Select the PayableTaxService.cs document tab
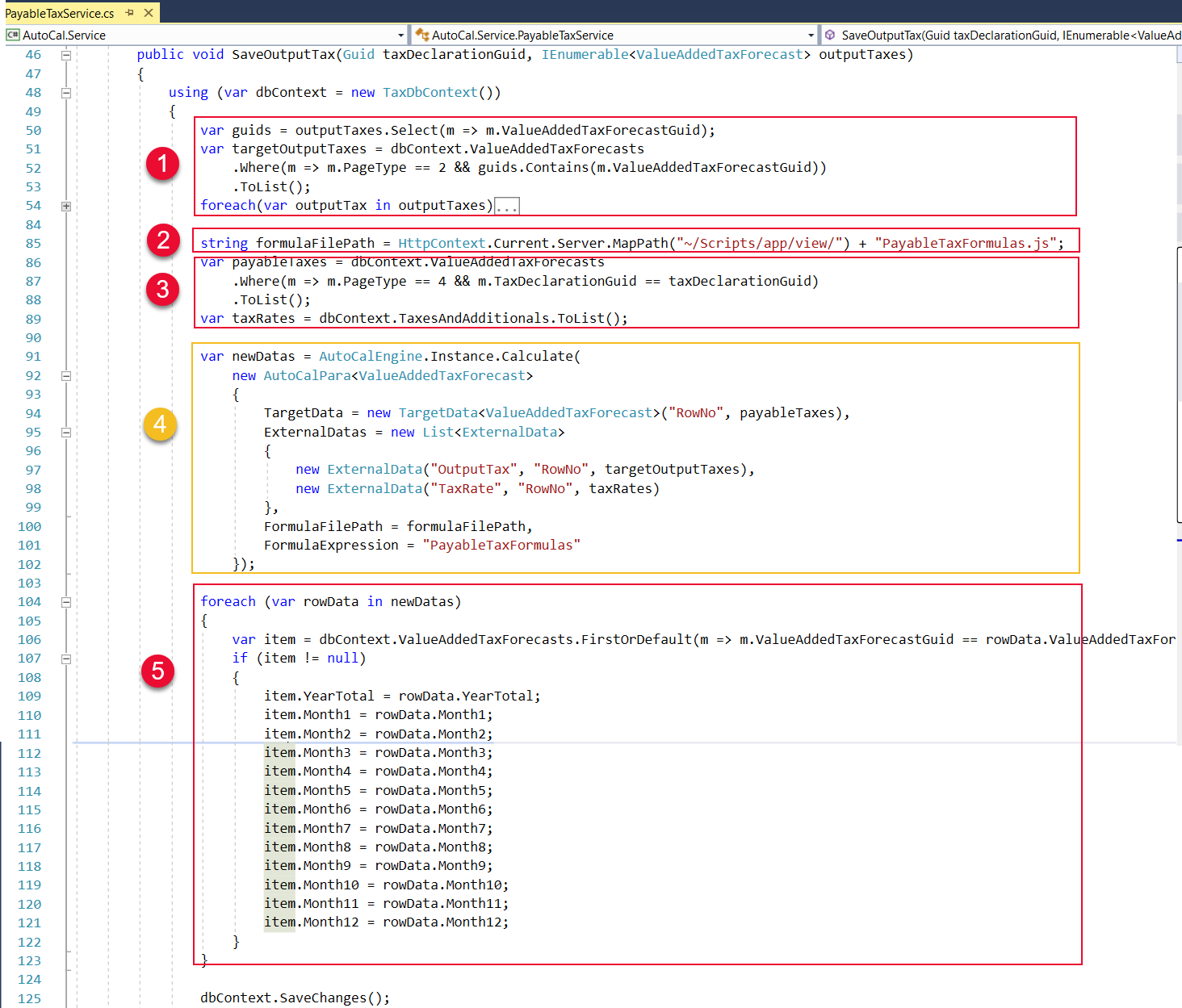This screenshot has height=1008, width=1182. (x=60, y=13)
